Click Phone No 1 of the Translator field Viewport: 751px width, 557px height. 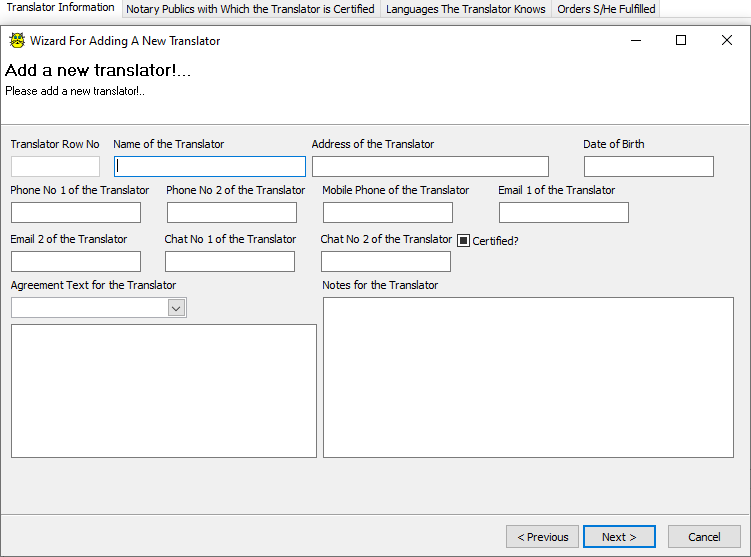pyautogui.click(x=76, y=213)
